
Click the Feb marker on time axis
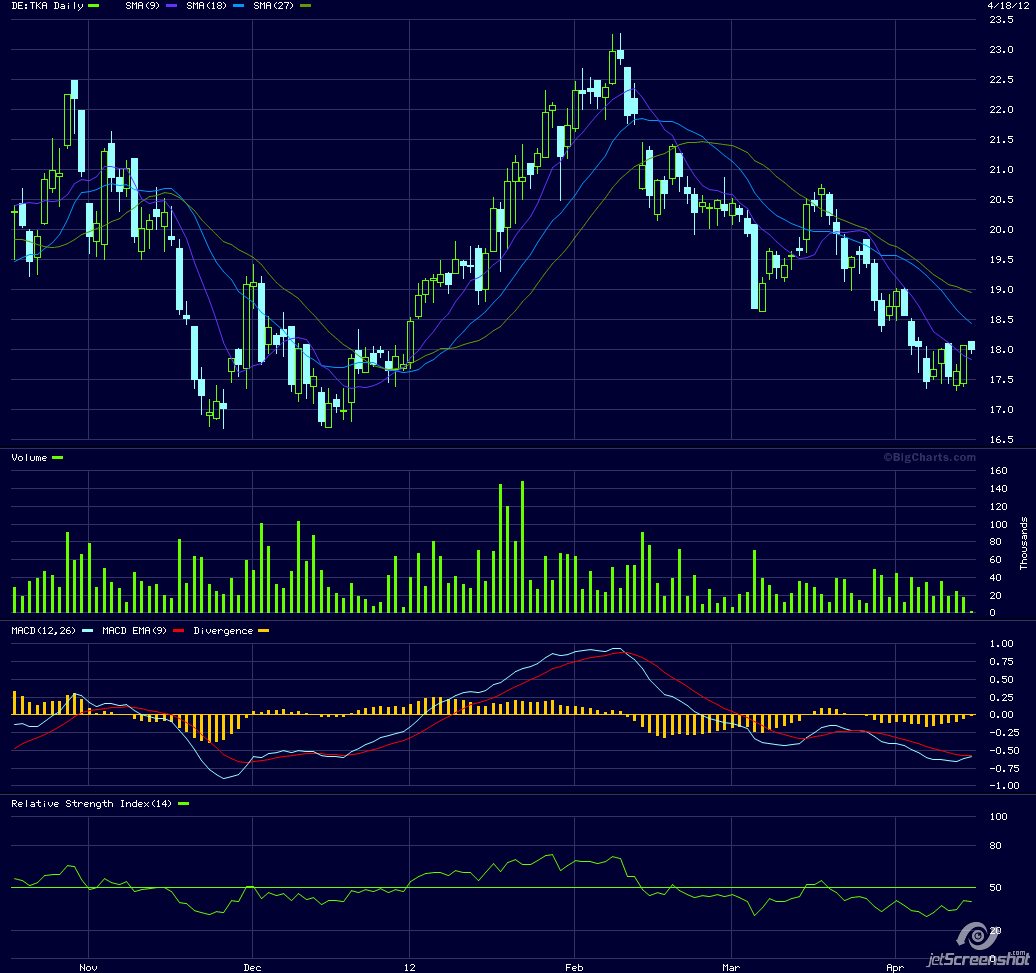[x=573, y=968]
